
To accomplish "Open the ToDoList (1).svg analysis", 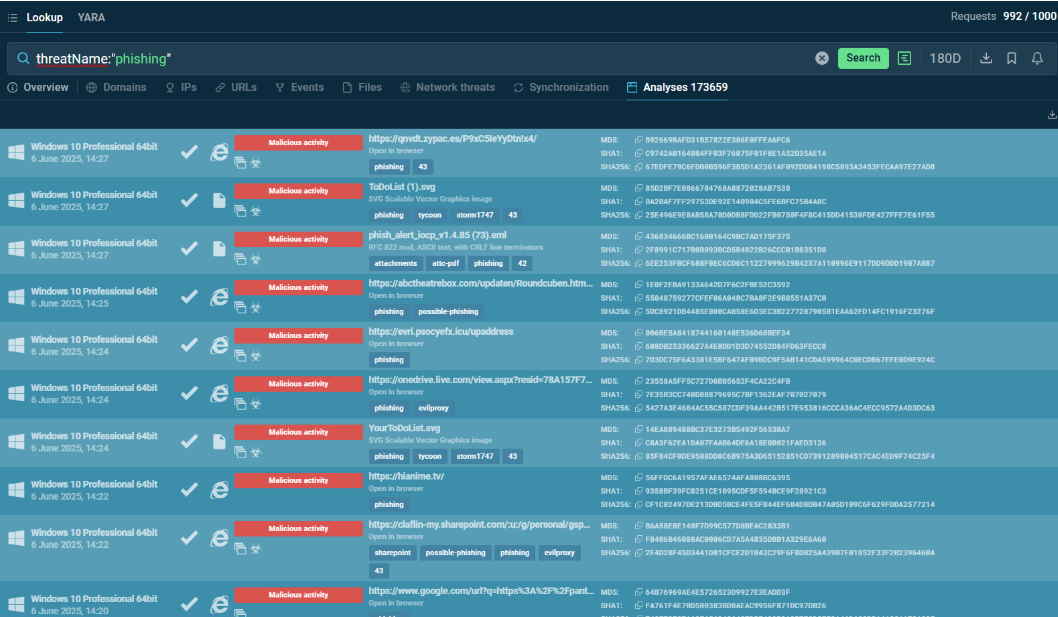I will click(x=402, y=187).
